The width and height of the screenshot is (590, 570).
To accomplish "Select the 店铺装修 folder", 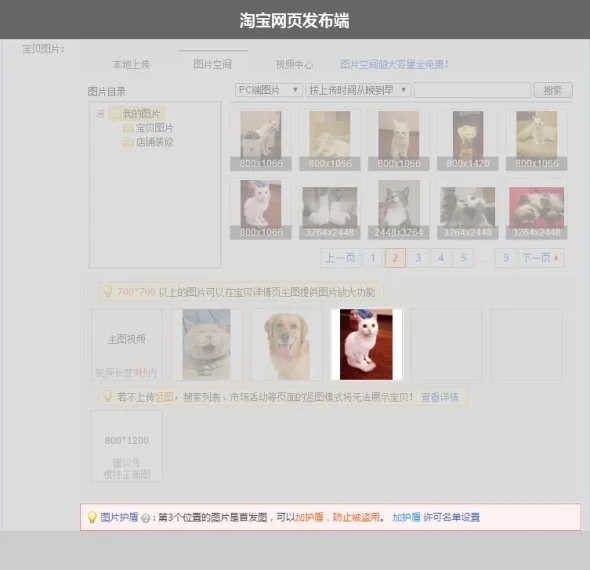I will 154,142.
